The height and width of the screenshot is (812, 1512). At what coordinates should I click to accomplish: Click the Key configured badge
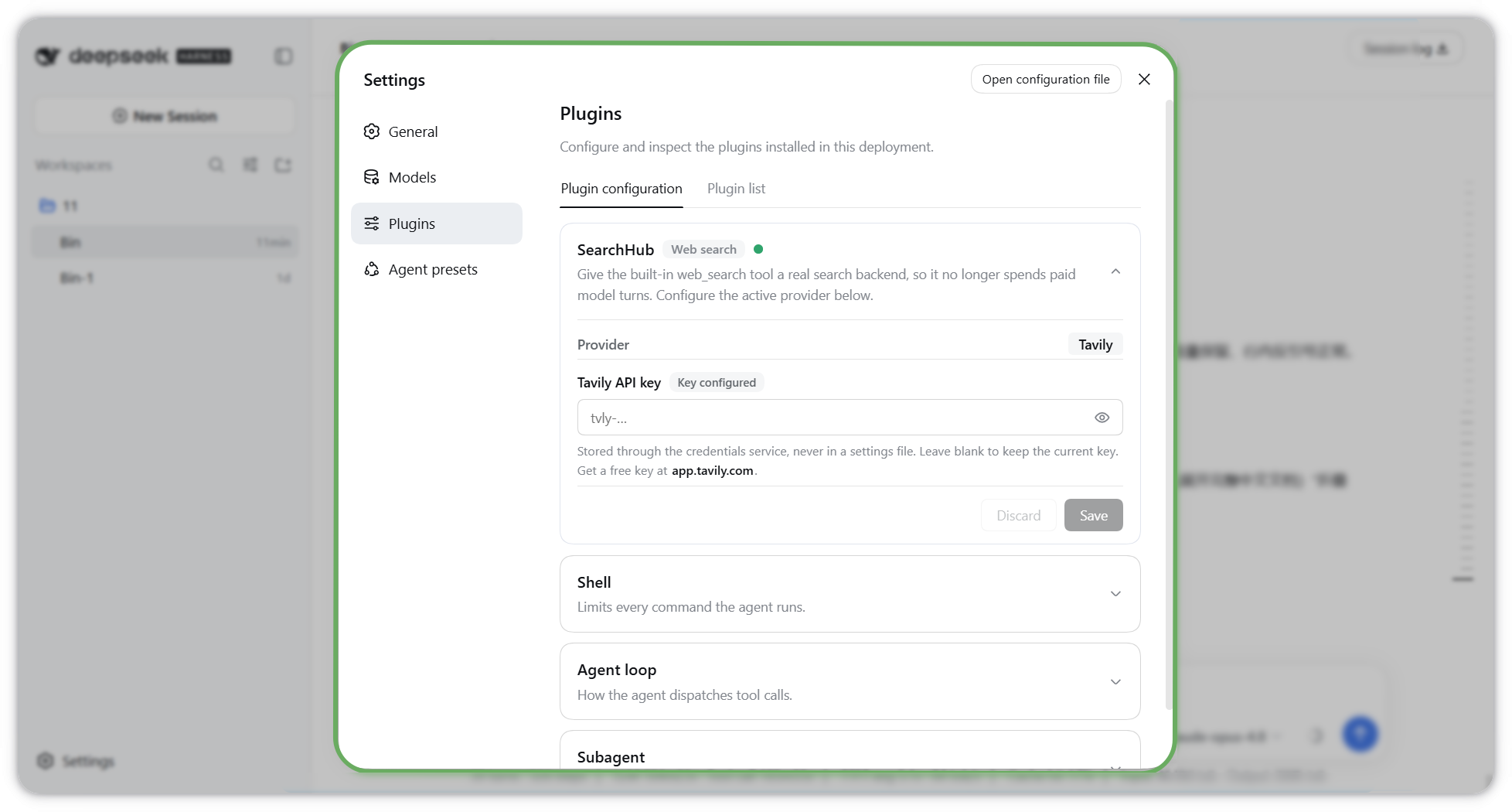[x=717, y=383]
